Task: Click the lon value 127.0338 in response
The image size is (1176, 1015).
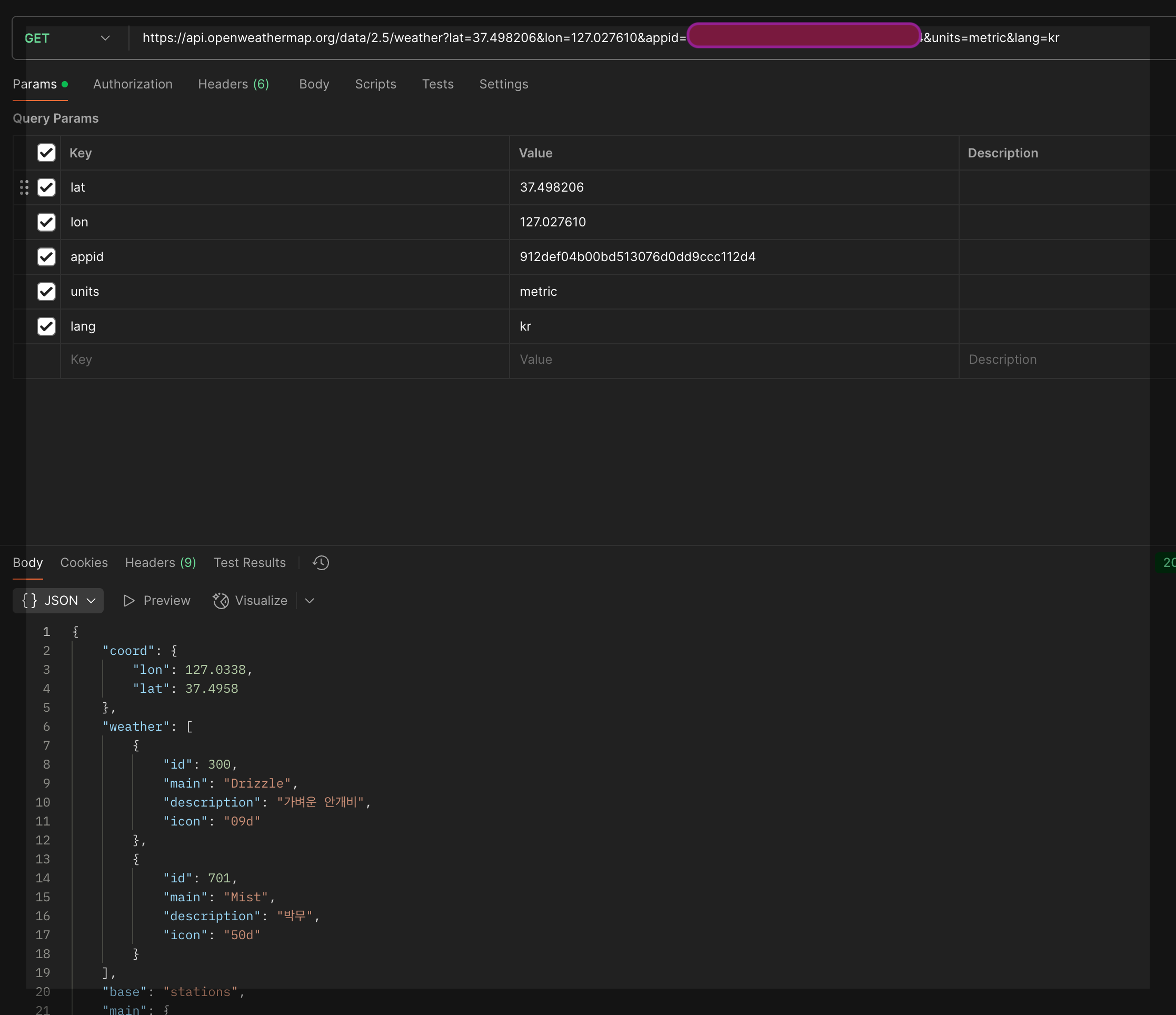Action: click(215, 670)
